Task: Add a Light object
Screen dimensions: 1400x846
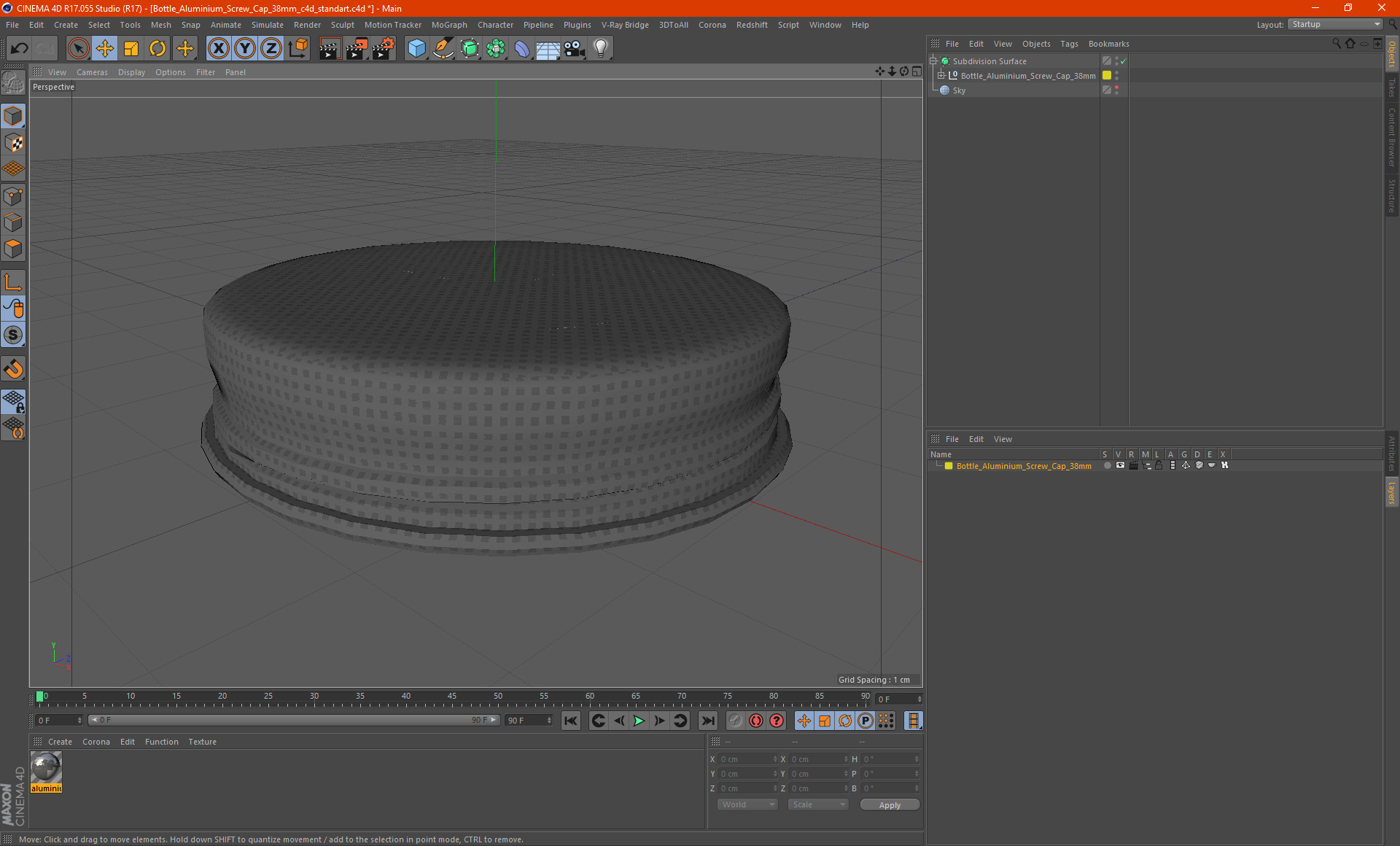Action: (601, 49)
